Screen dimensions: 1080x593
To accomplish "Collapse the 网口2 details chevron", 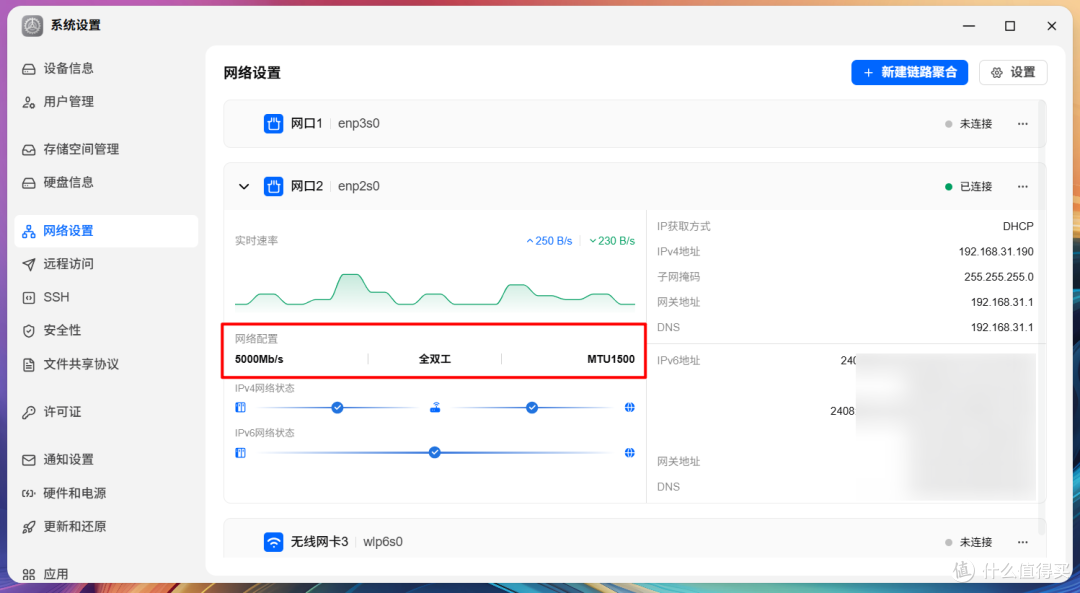I will [244, 187].
